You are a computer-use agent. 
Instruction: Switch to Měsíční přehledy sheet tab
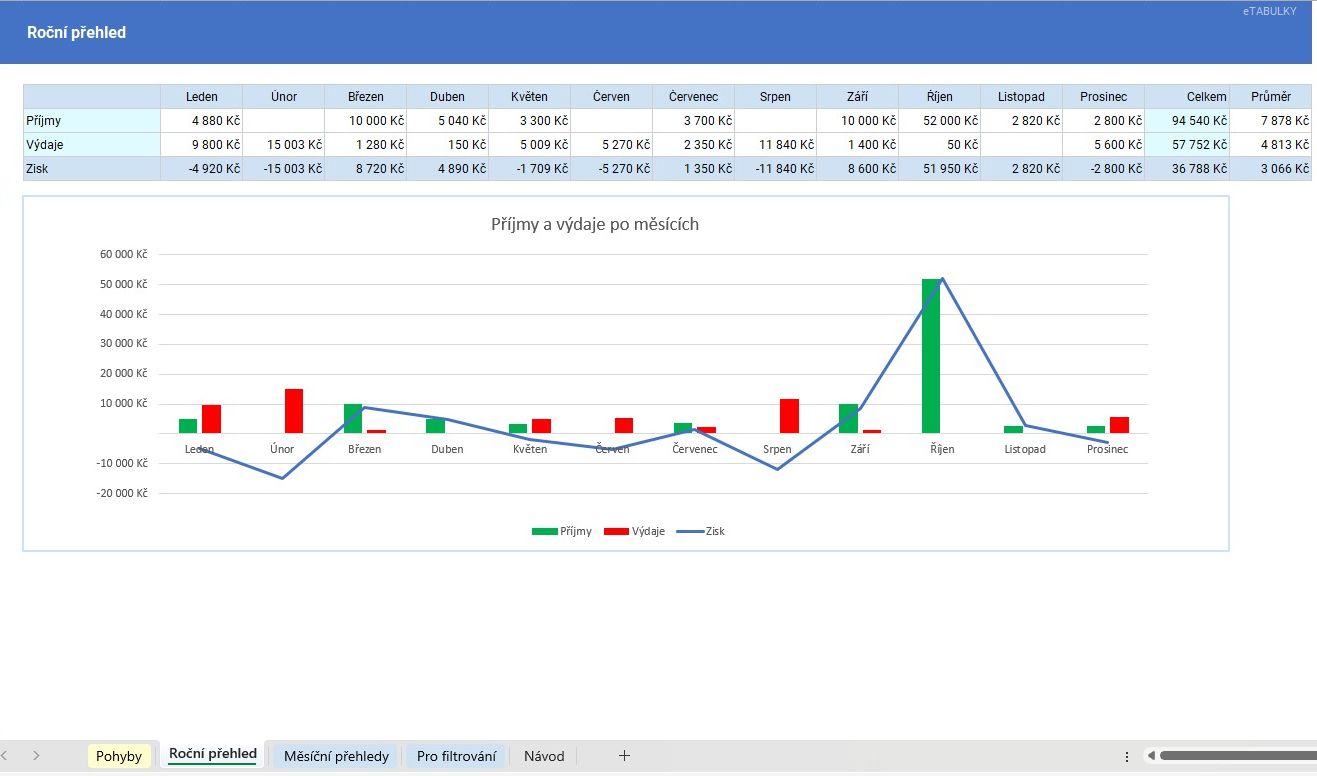coord(336,756)
